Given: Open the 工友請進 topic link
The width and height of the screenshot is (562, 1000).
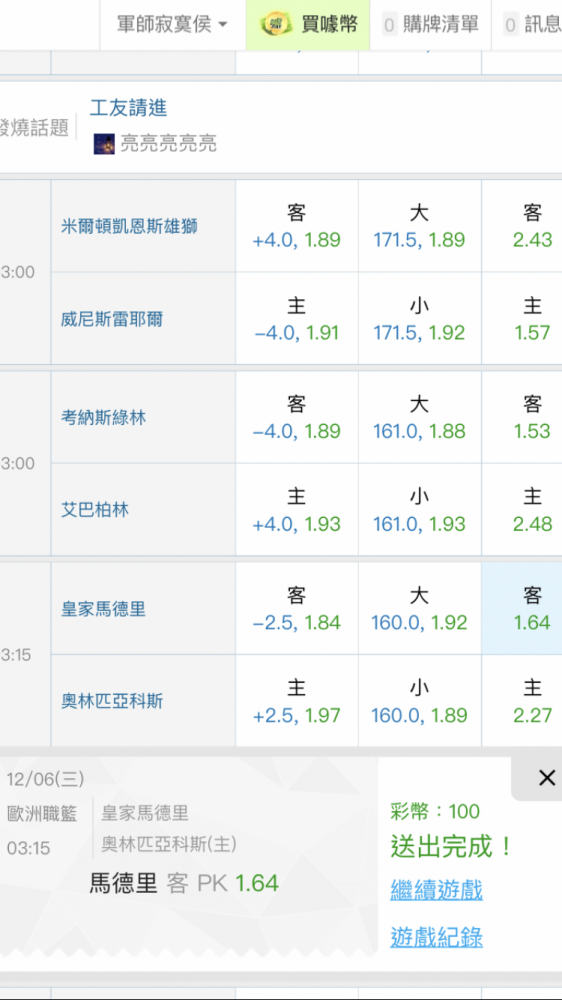Looking at the screenshot, I should pyautogui.click(x=128, y=108).
